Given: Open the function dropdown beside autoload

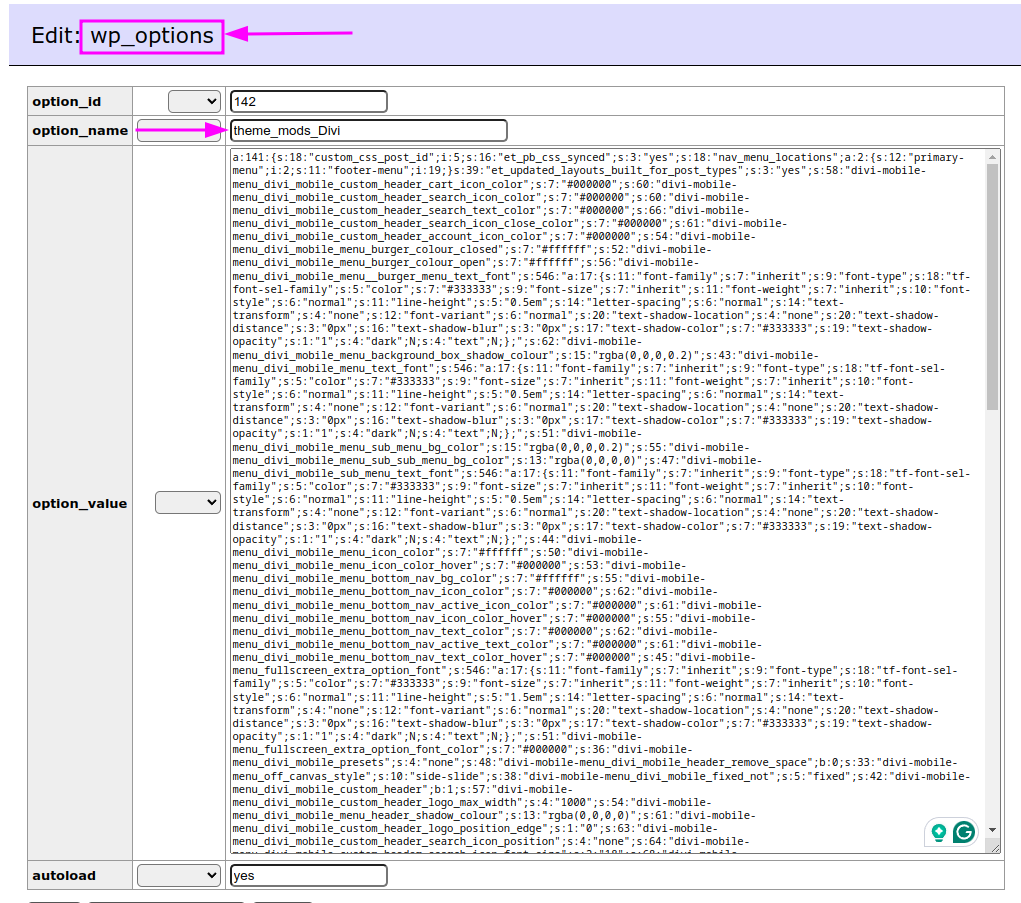Looking at the screenshot, I should point(178,875).
